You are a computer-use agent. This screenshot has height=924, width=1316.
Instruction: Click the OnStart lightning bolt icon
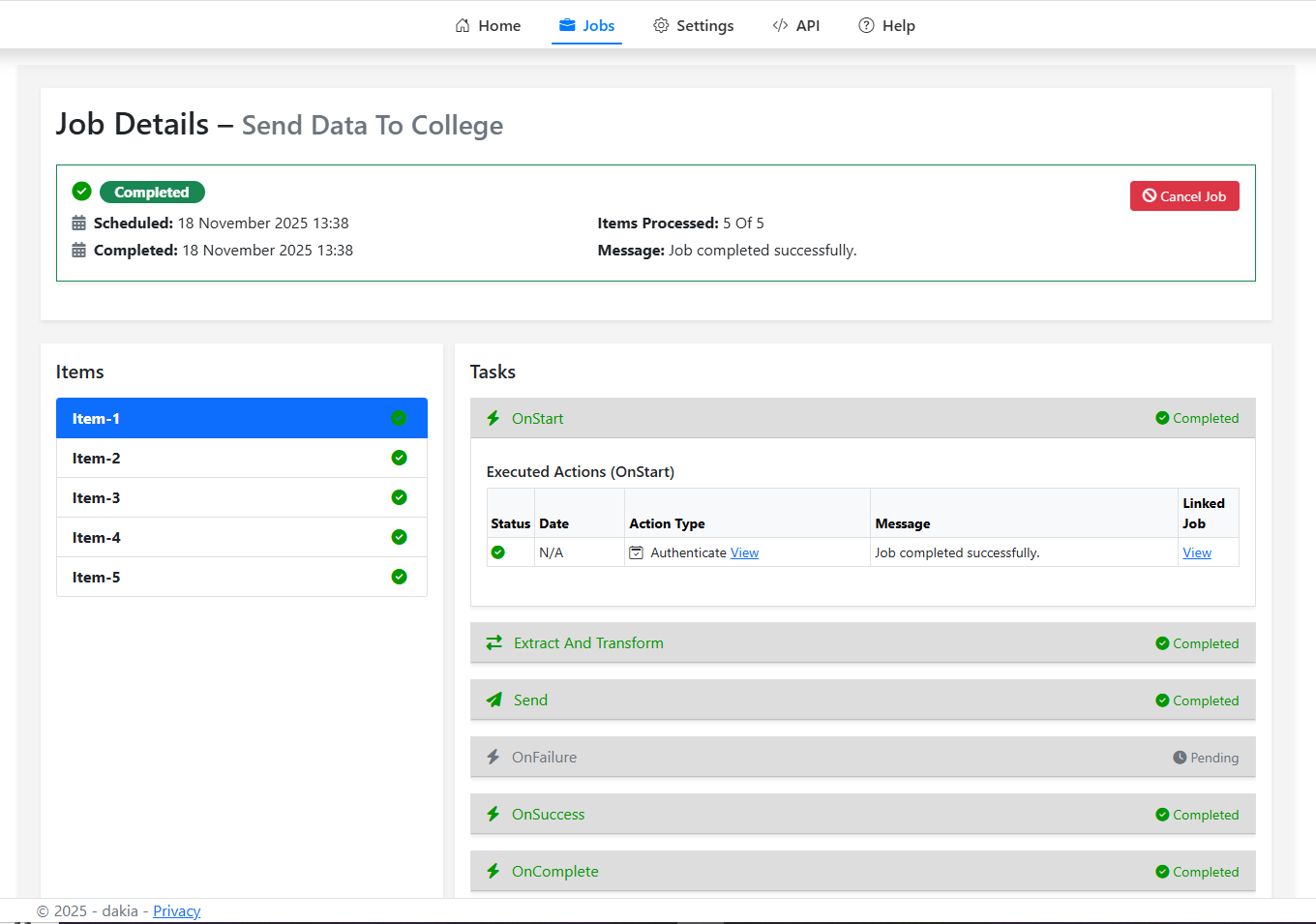(x=493, y=418)
